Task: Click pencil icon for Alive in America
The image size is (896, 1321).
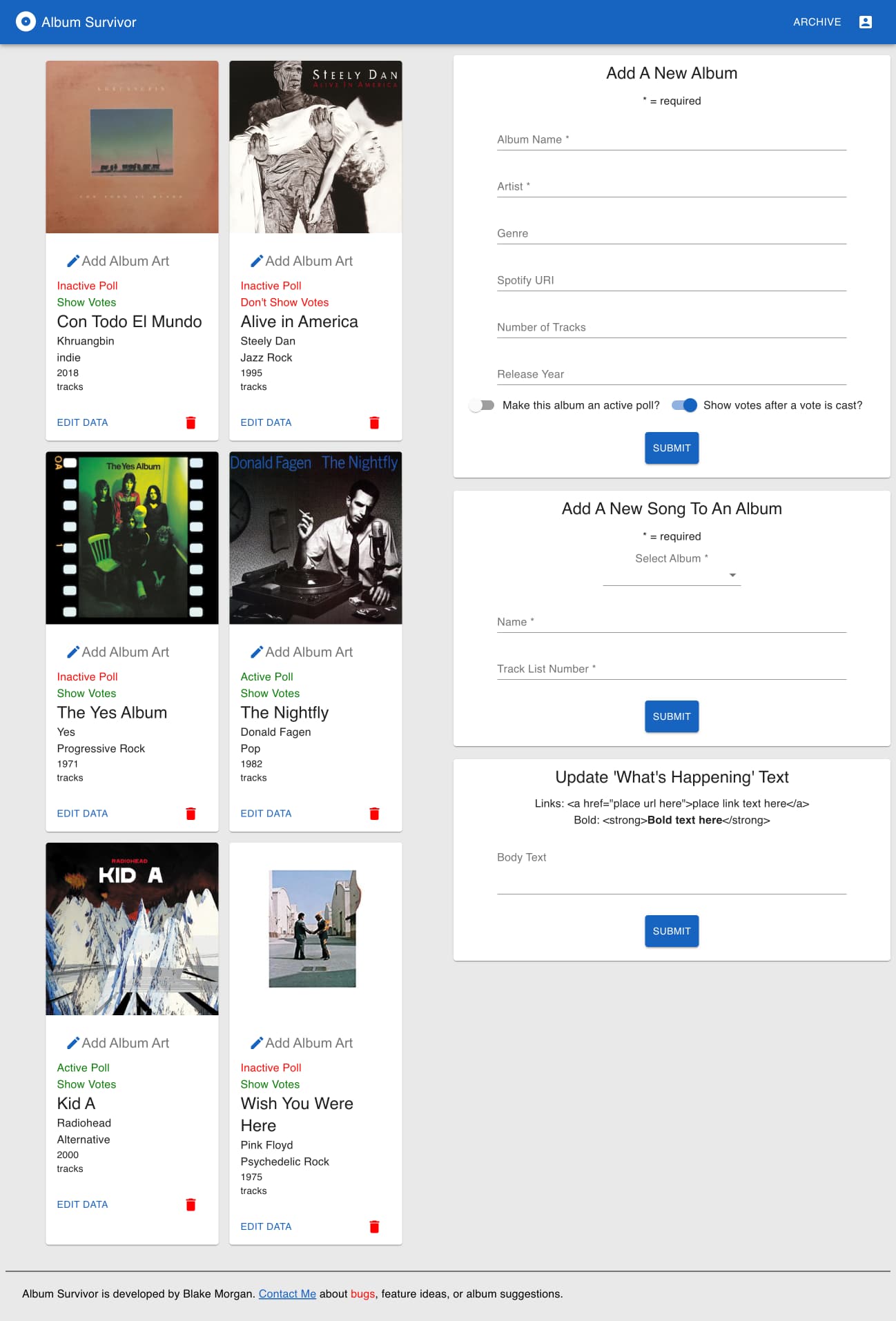Action: pyautogui.click(x=257, y=261)
